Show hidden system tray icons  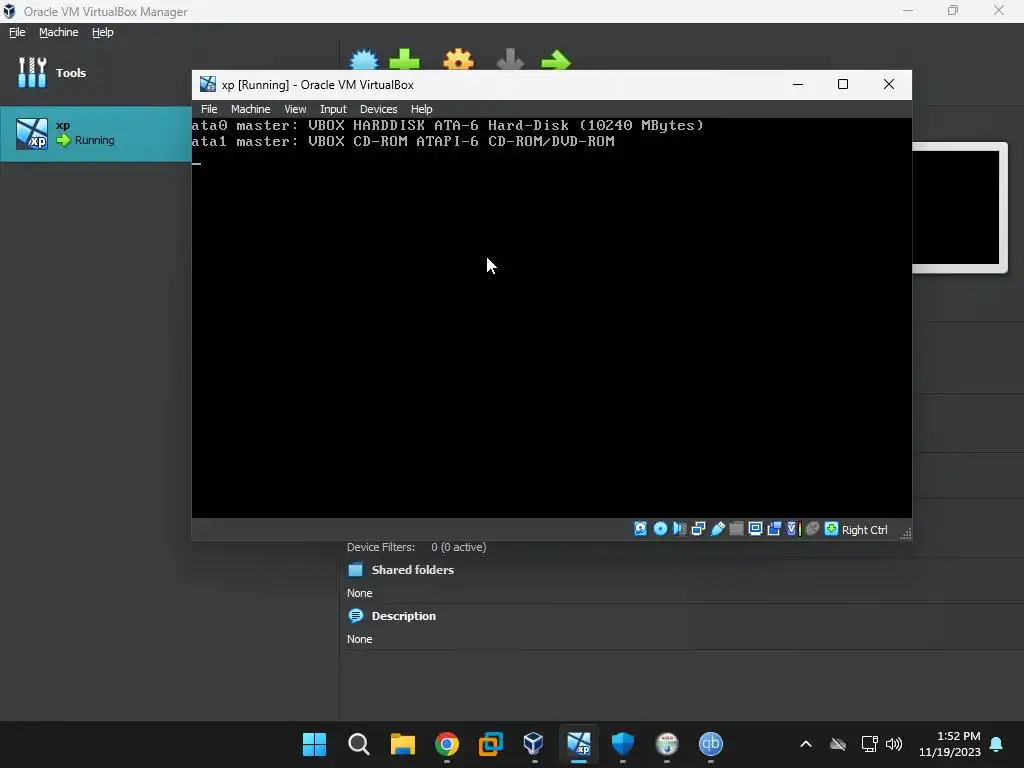pyautogui.click(x=806, y=744)
